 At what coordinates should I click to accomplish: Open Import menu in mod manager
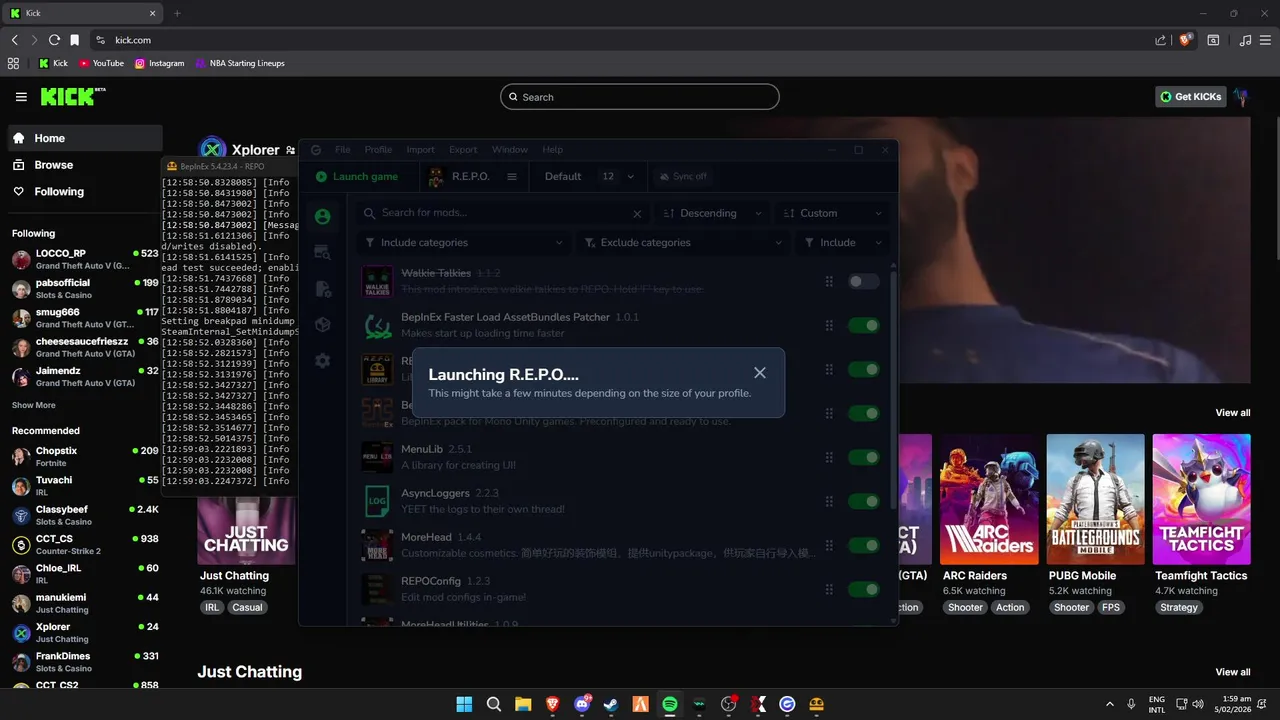(x=420, y=150)
